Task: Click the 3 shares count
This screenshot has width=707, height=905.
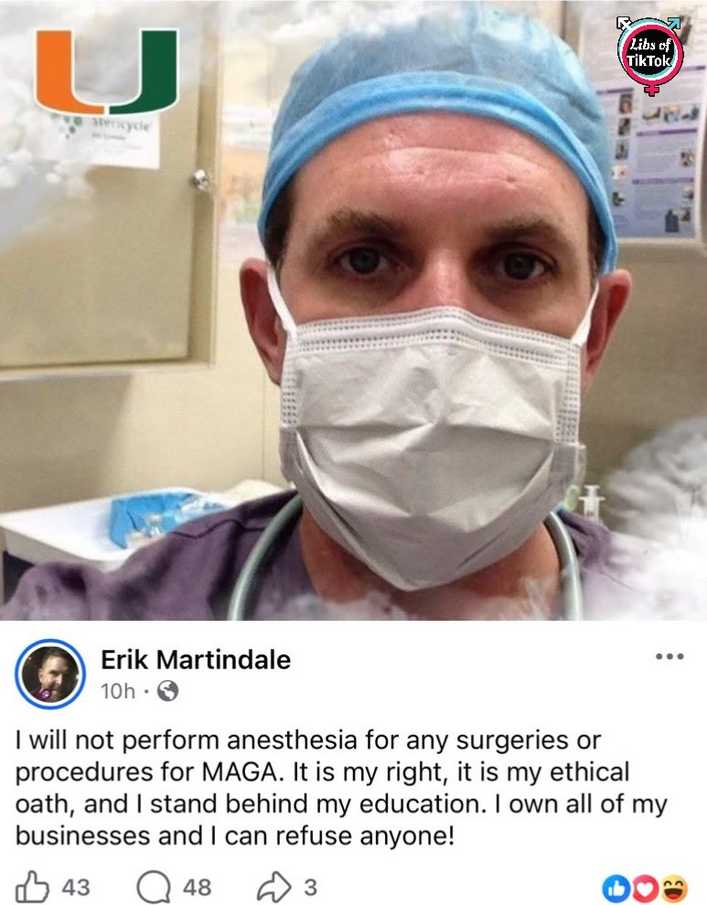Action: pyautogui.click(x=311, y=887)
